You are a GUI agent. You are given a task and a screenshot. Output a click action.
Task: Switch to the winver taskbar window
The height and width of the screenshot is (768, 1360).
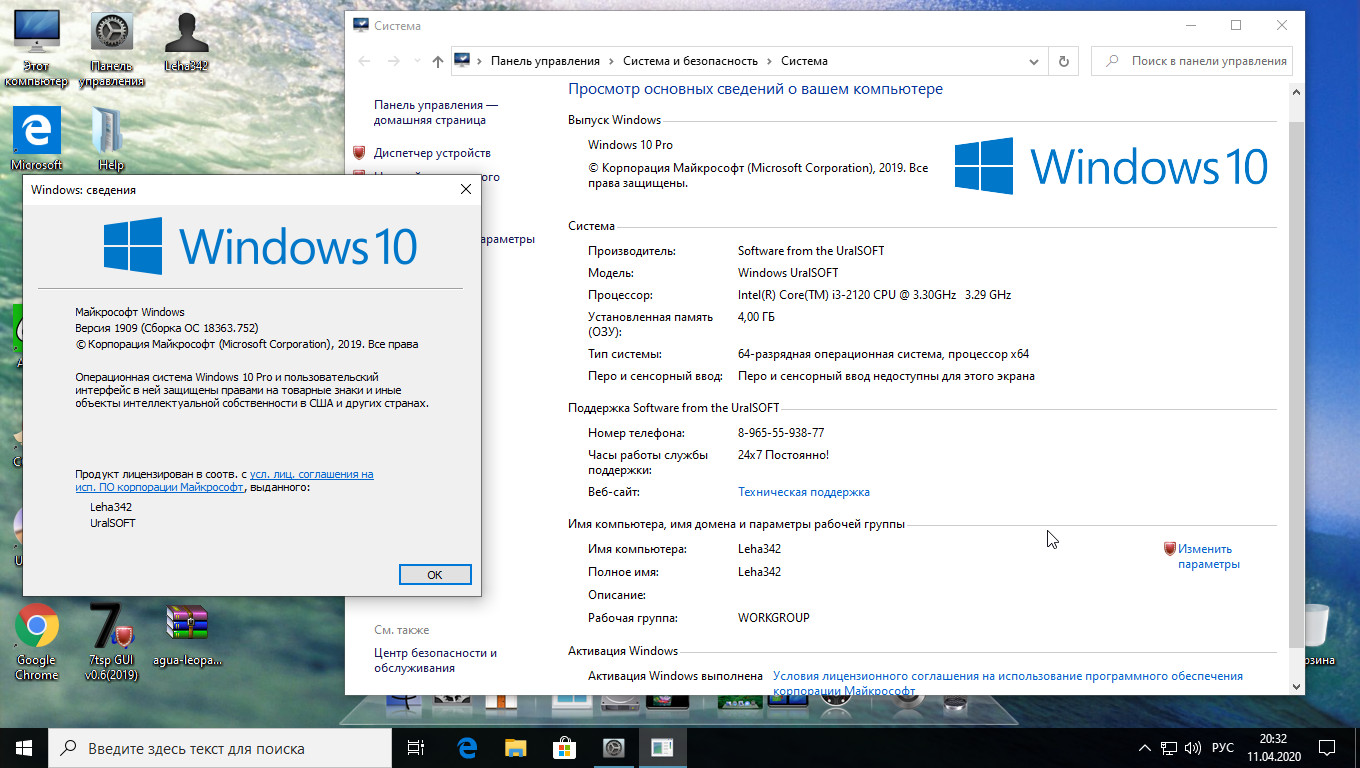(x=662, y=747)
